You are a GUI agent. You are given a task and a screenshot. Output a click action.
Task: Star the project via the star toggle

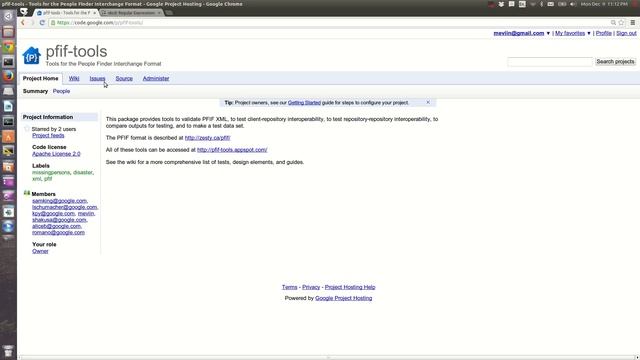(x=27, y=129)
